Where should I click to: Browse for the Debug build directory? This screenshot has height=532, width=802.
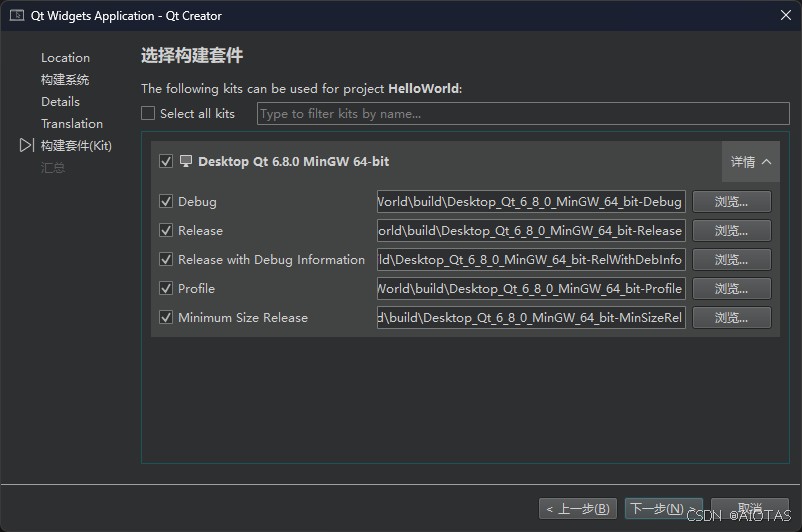pos(731,202)
